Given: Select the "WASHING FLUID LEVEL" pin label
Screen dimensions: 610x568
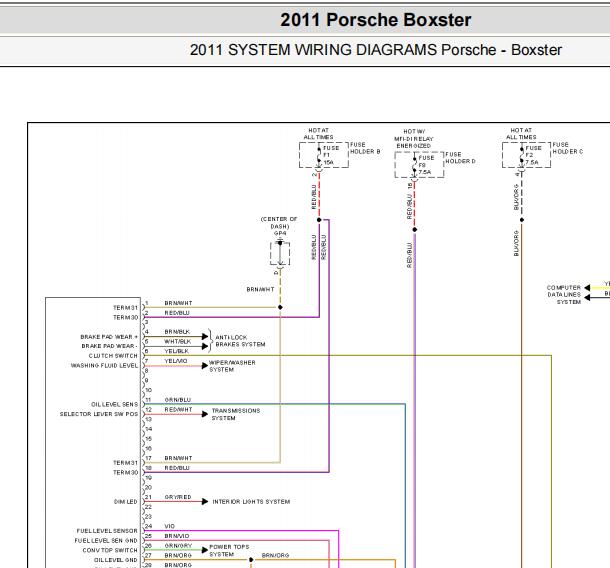Looking at the screenshot, I should point(104,366).
